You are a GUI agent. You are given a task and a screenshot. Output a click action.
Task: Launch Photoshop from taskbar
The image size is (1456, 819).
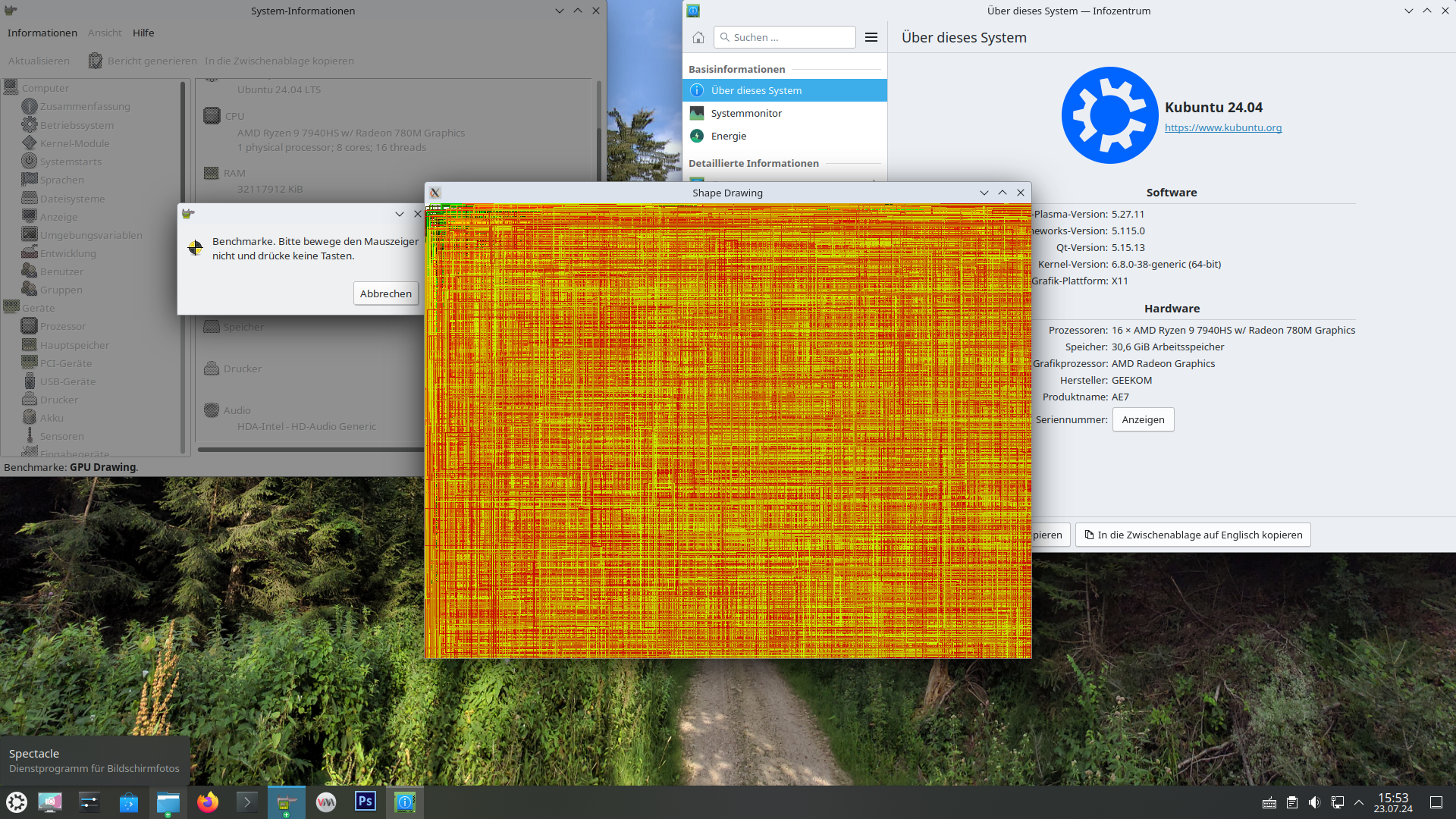[366, 802]
